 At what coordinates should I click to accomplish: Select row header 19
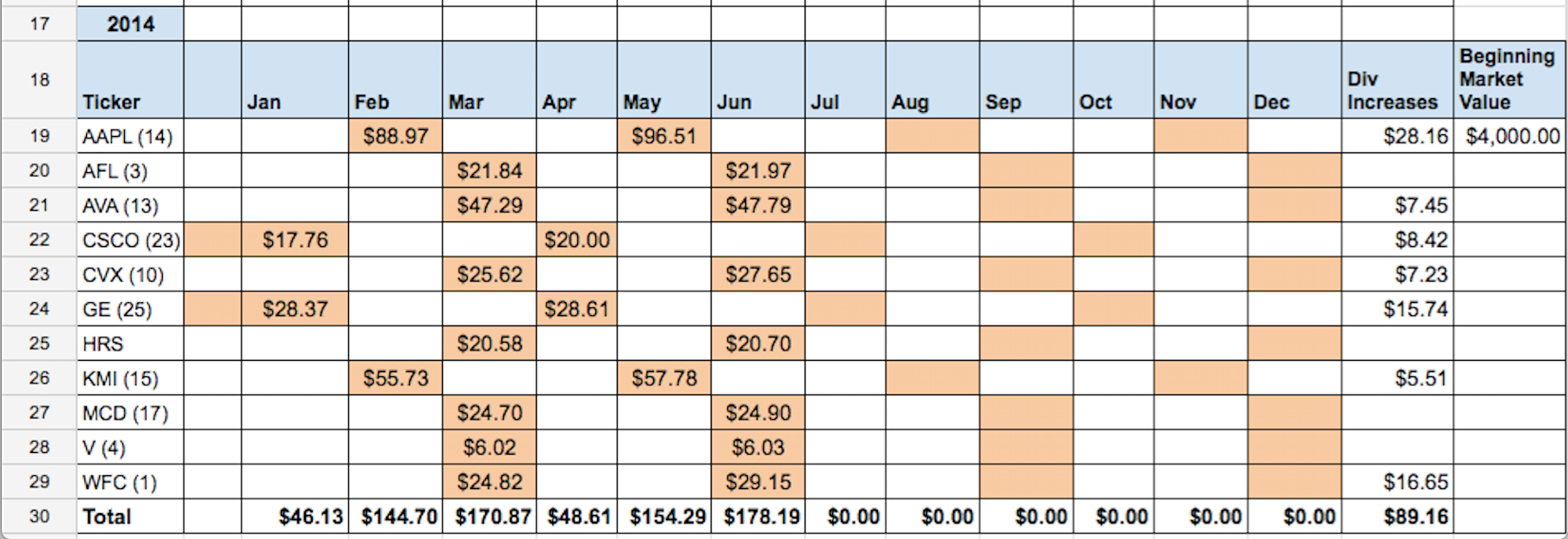pyautogui.click(x=39, y=136)
